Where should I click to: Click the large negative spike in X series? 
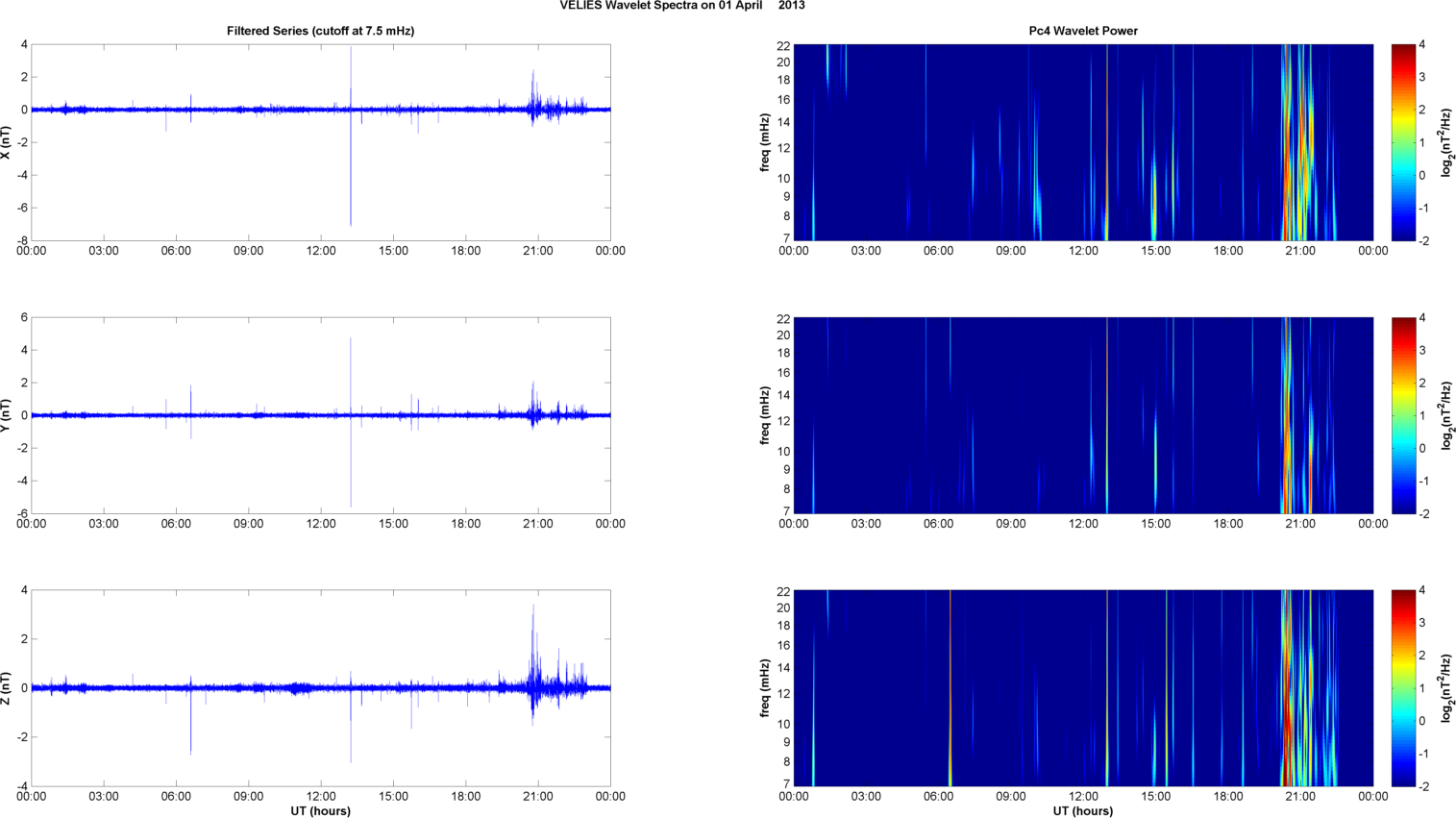(x=351, y=192)
